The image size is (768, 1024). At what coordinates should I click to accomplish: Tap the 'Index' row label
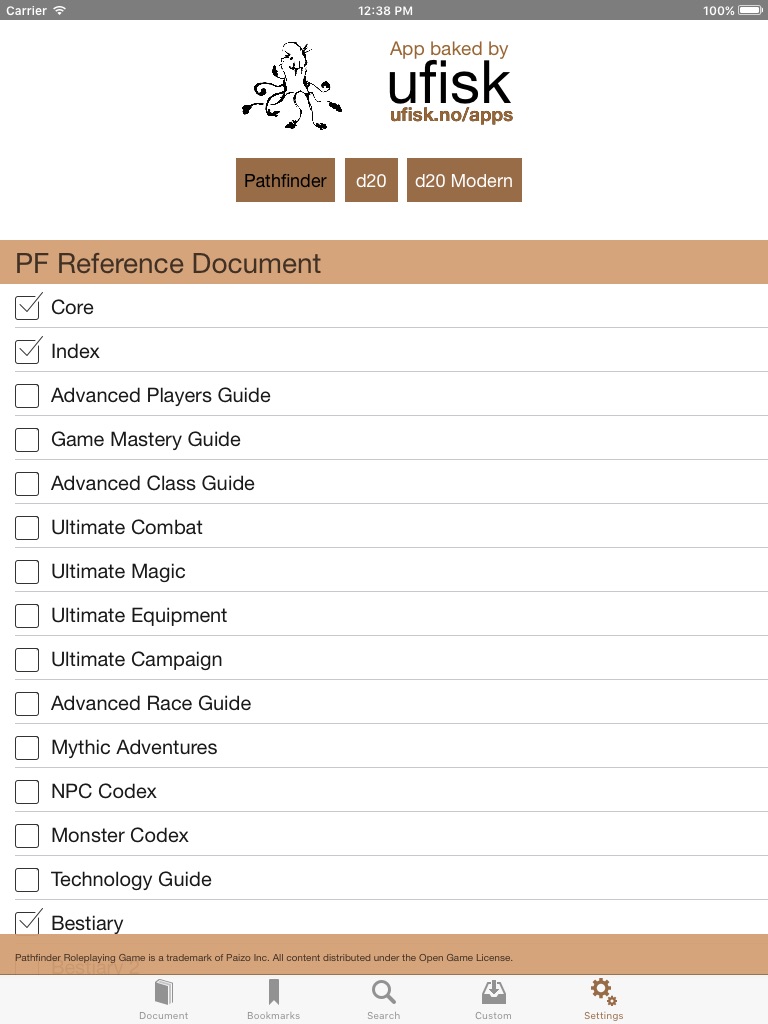click(75, 351)
